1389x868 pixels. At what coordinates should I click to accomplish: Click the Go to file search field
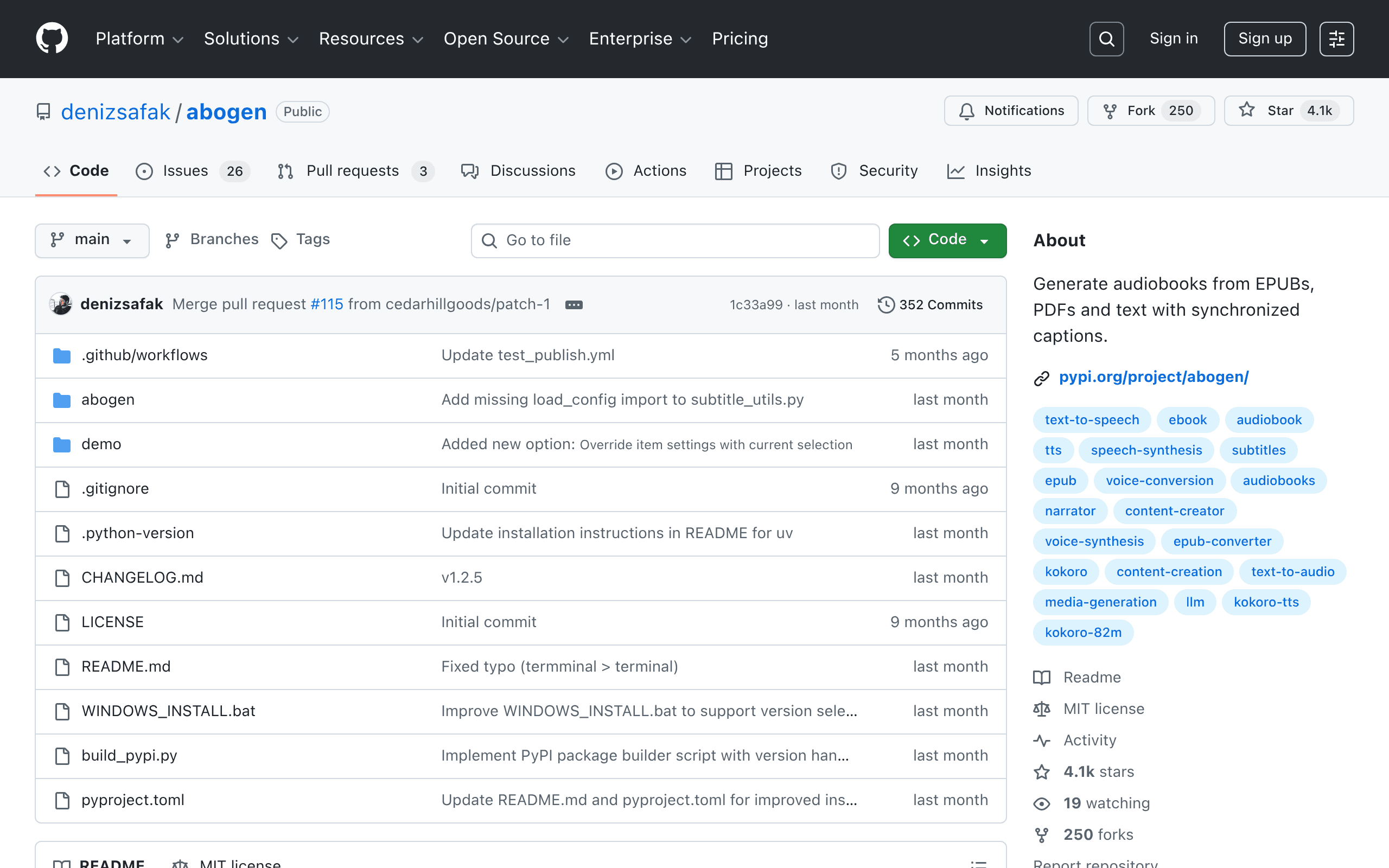675,240
